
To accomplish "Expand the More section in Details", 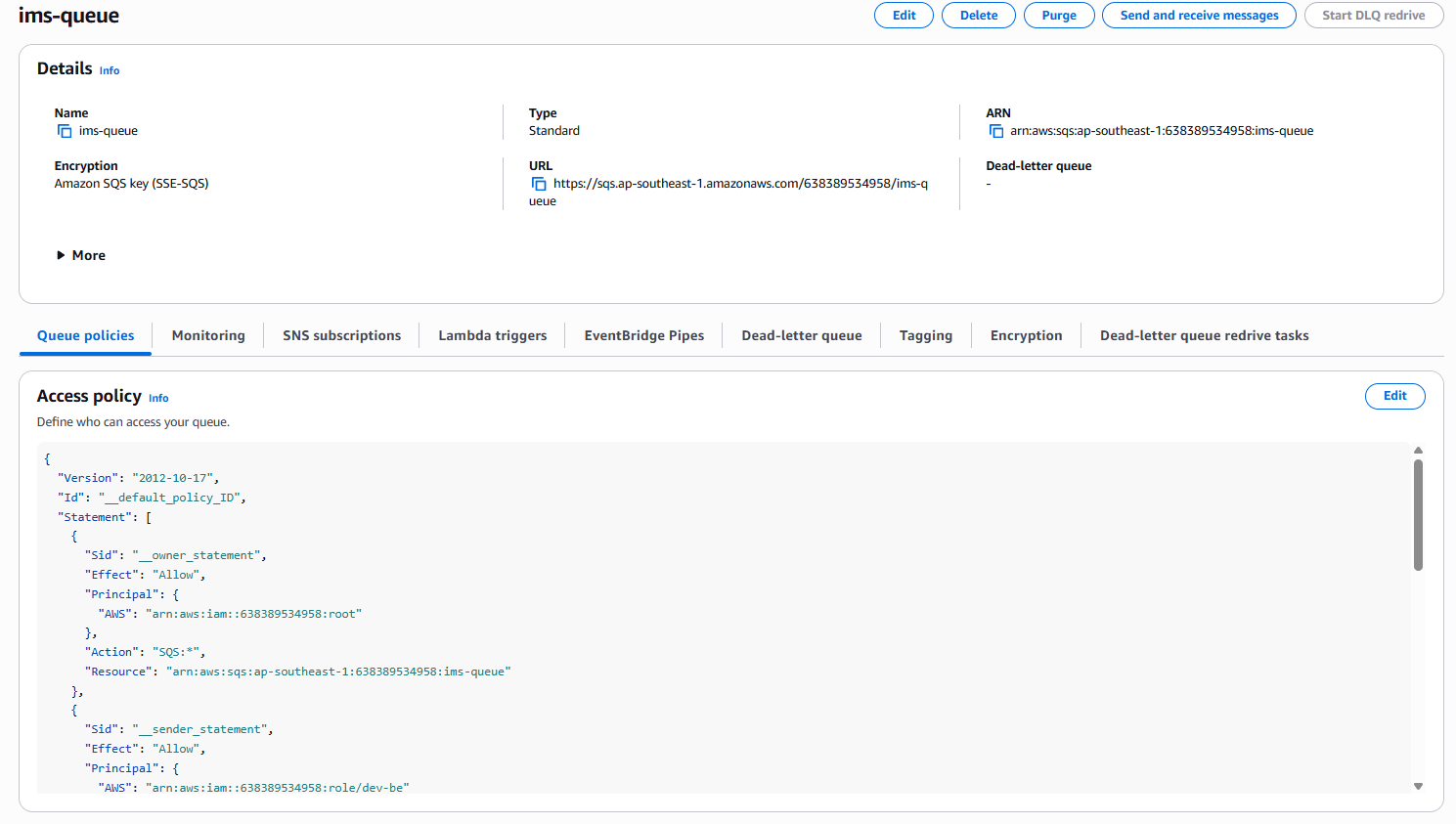I will [81, 254].
